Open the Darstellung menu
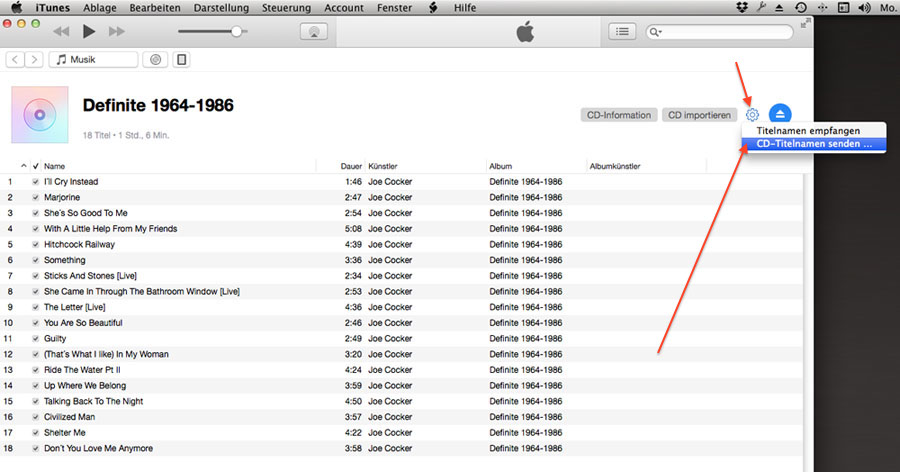Screen dimensions: 900x472 point(221,7)
